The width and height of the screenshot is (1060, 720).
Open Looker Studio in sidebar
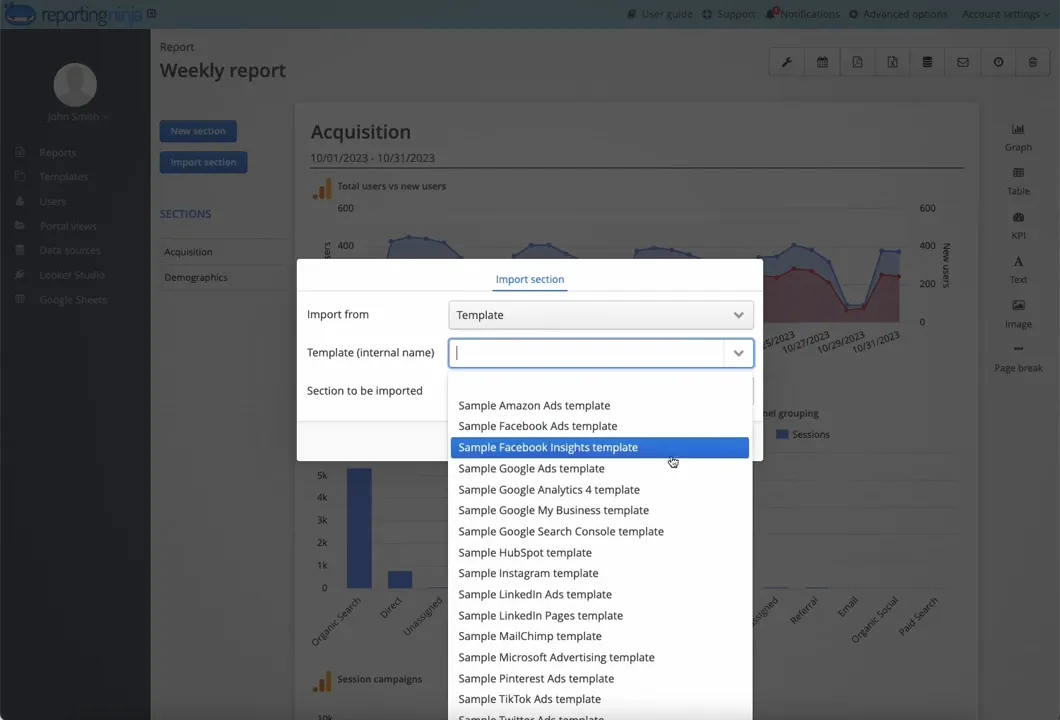click(72, 275)
